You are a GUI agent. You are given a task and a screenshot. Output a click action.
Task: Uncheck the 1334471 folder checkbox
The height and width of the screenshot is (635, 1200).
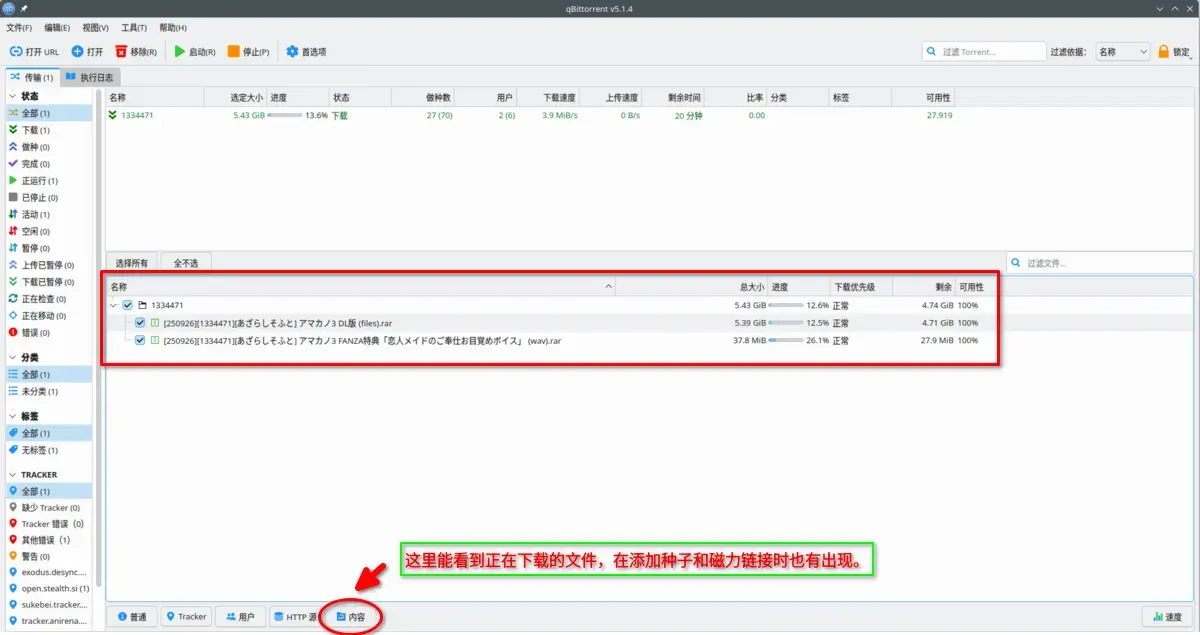tap(127, 305)
